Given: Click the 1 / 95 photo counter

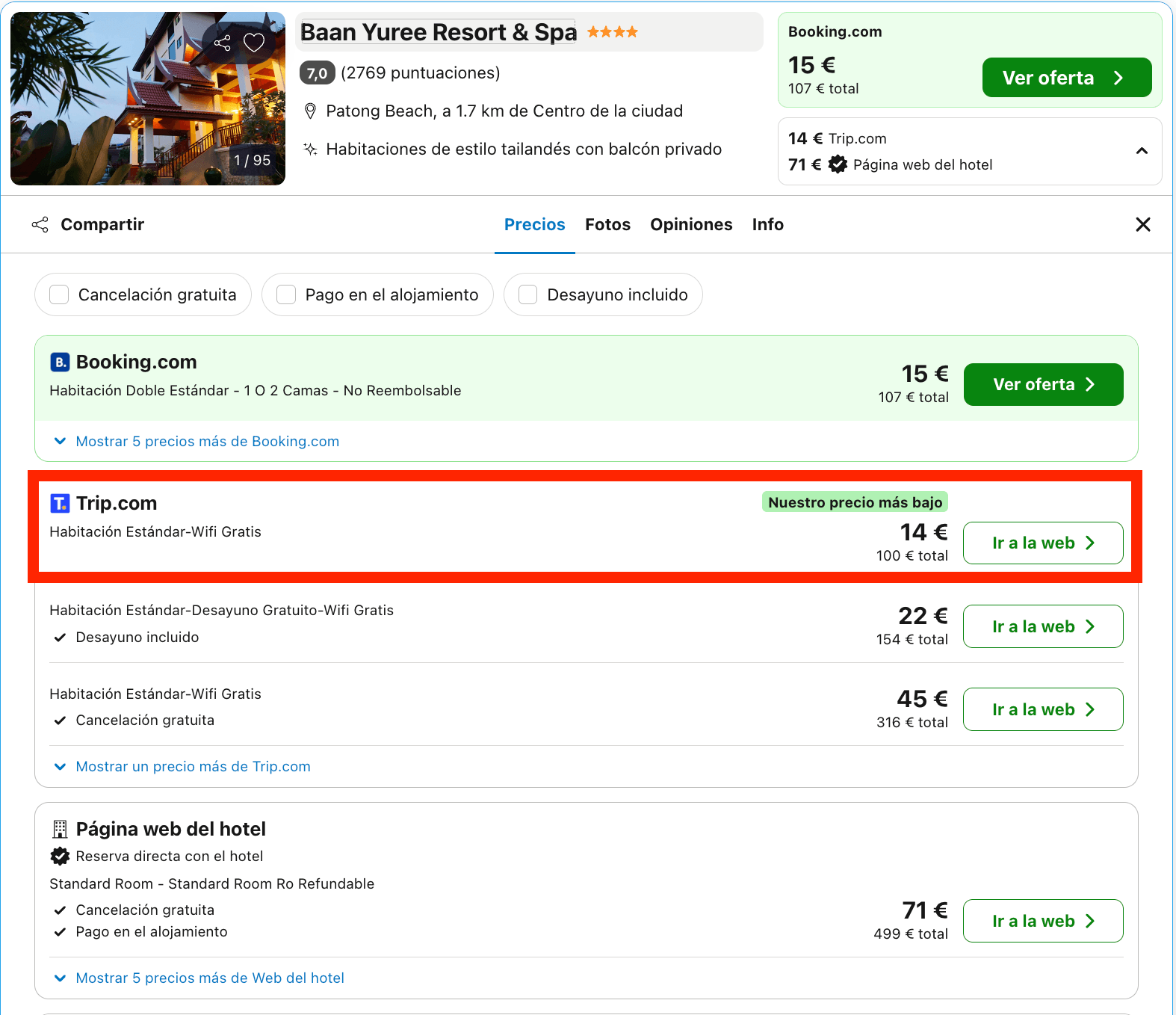Looking at the screenshot, I should click(x=252, y=160).
